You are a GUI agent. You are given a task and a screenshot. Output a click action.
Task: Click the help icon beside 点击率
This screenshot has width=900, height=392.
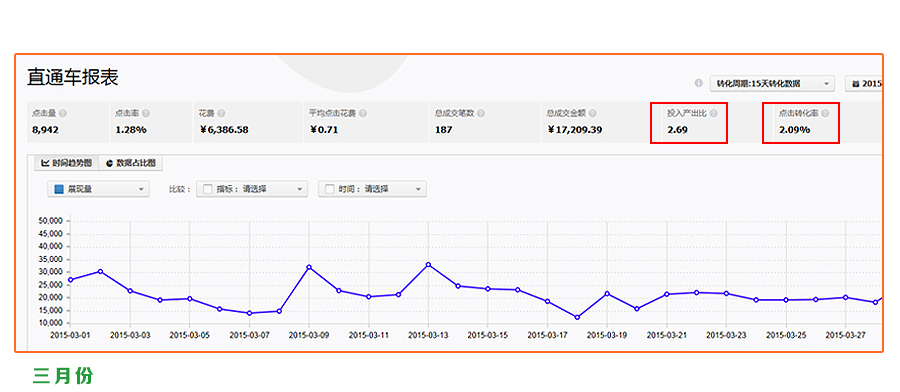click(146, 114)
